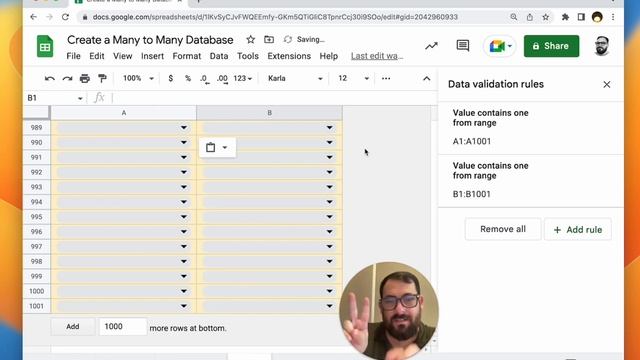Open the font size 12 dropdown
This screenshot has width=640, height=360.
tap(353, 78)
